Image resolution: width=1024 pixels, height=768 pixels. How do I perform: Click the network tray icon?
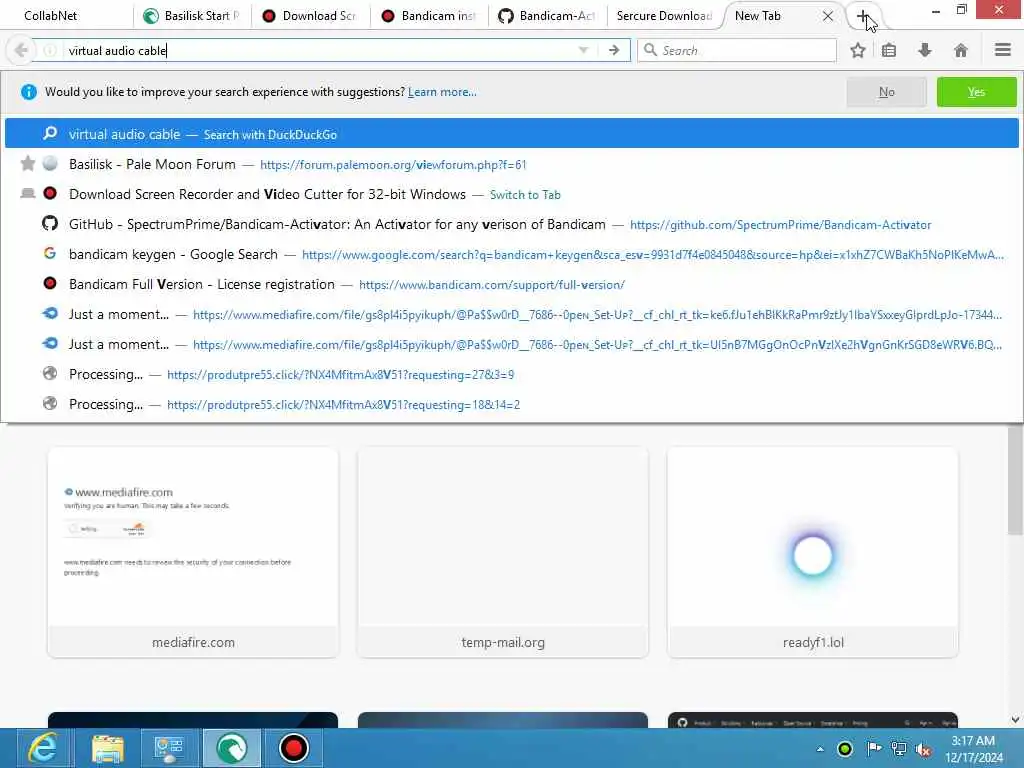pyautogui.click(x=899, y=749)
